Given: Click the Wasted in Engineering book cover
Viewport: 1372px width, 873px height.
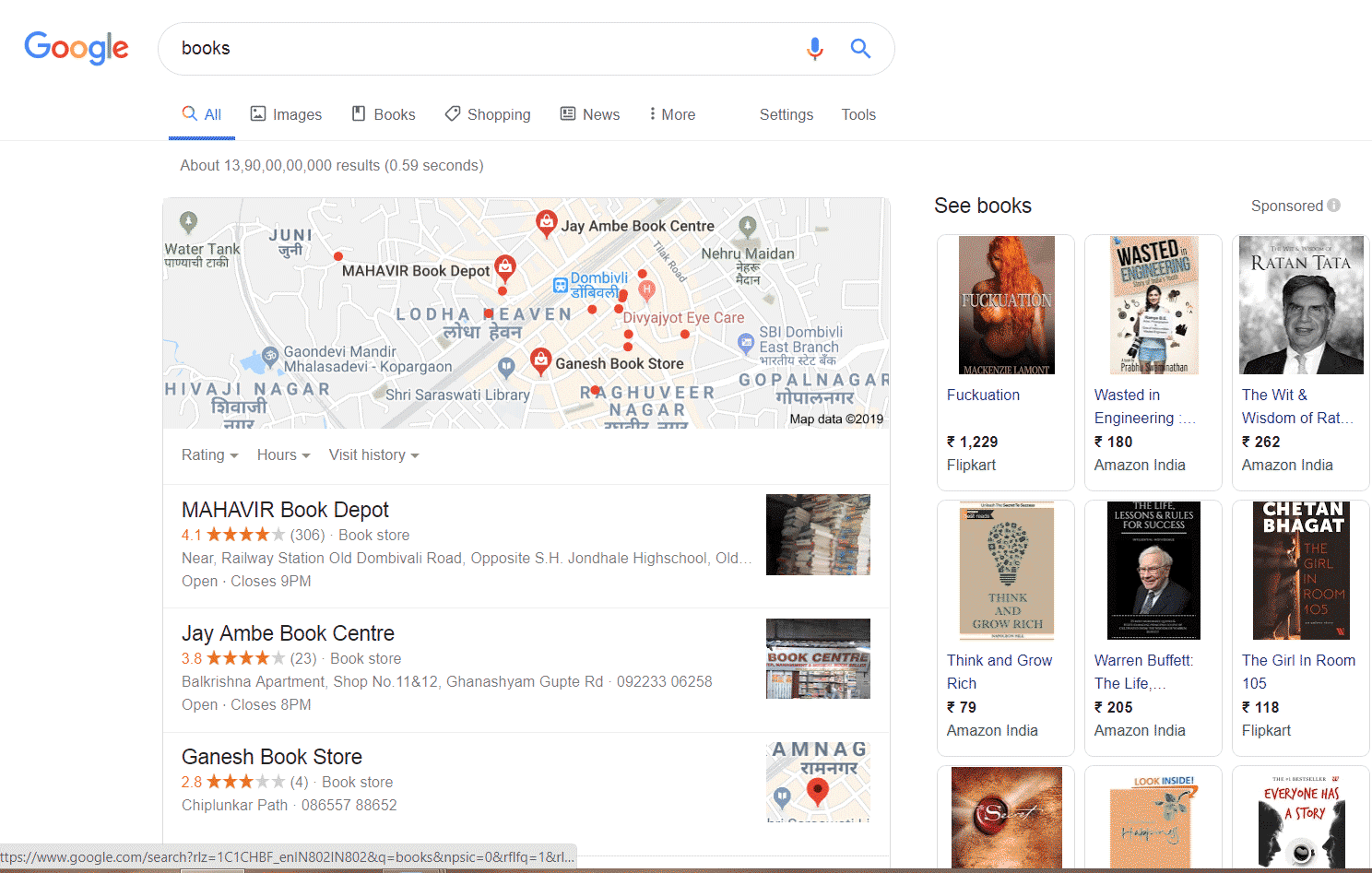Looking at the screenshot, I should 1153,305.
